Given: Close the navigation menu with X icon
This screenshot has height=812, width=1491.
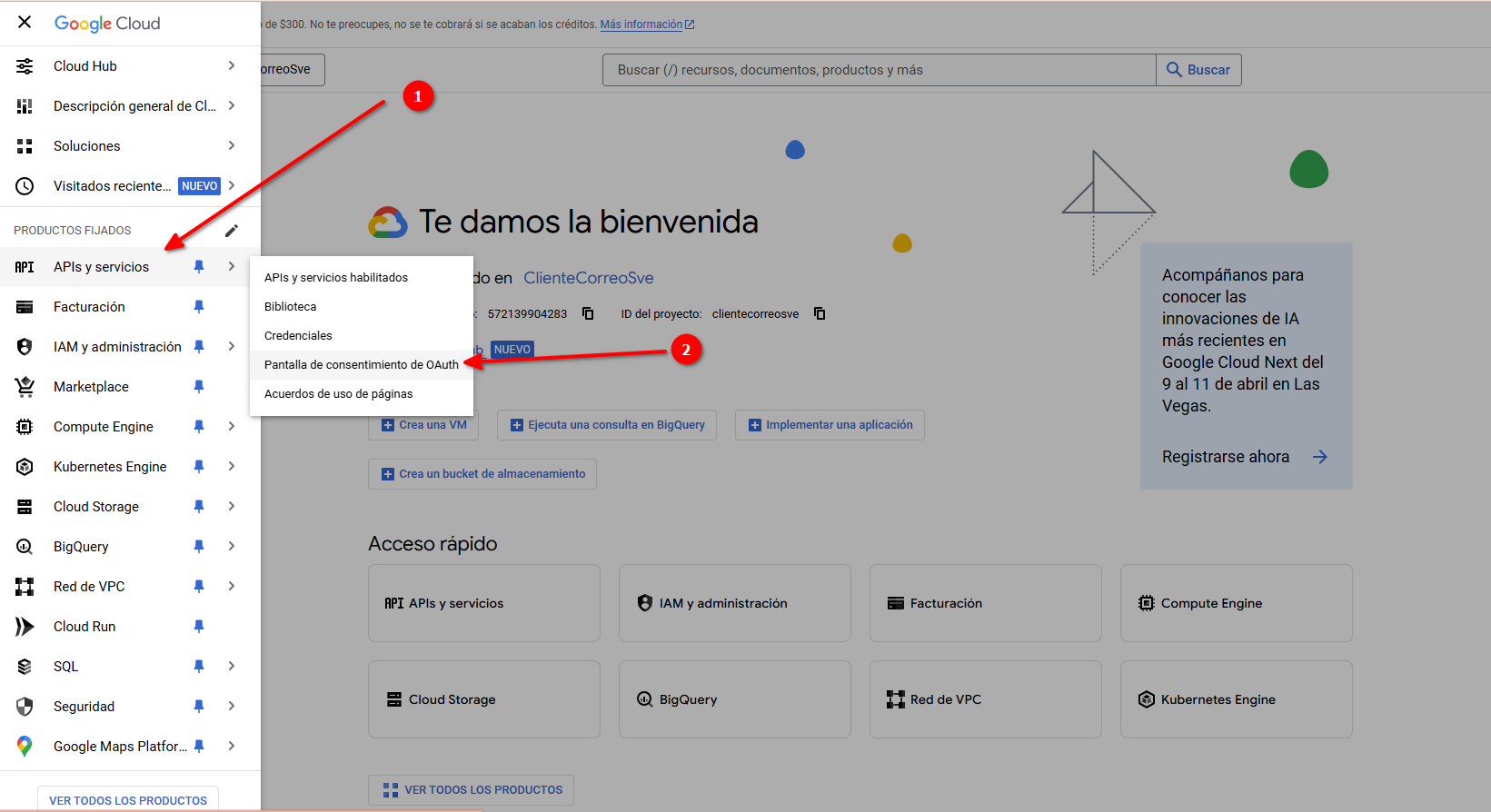Looking at the screenshot, I should coord(25,22).
